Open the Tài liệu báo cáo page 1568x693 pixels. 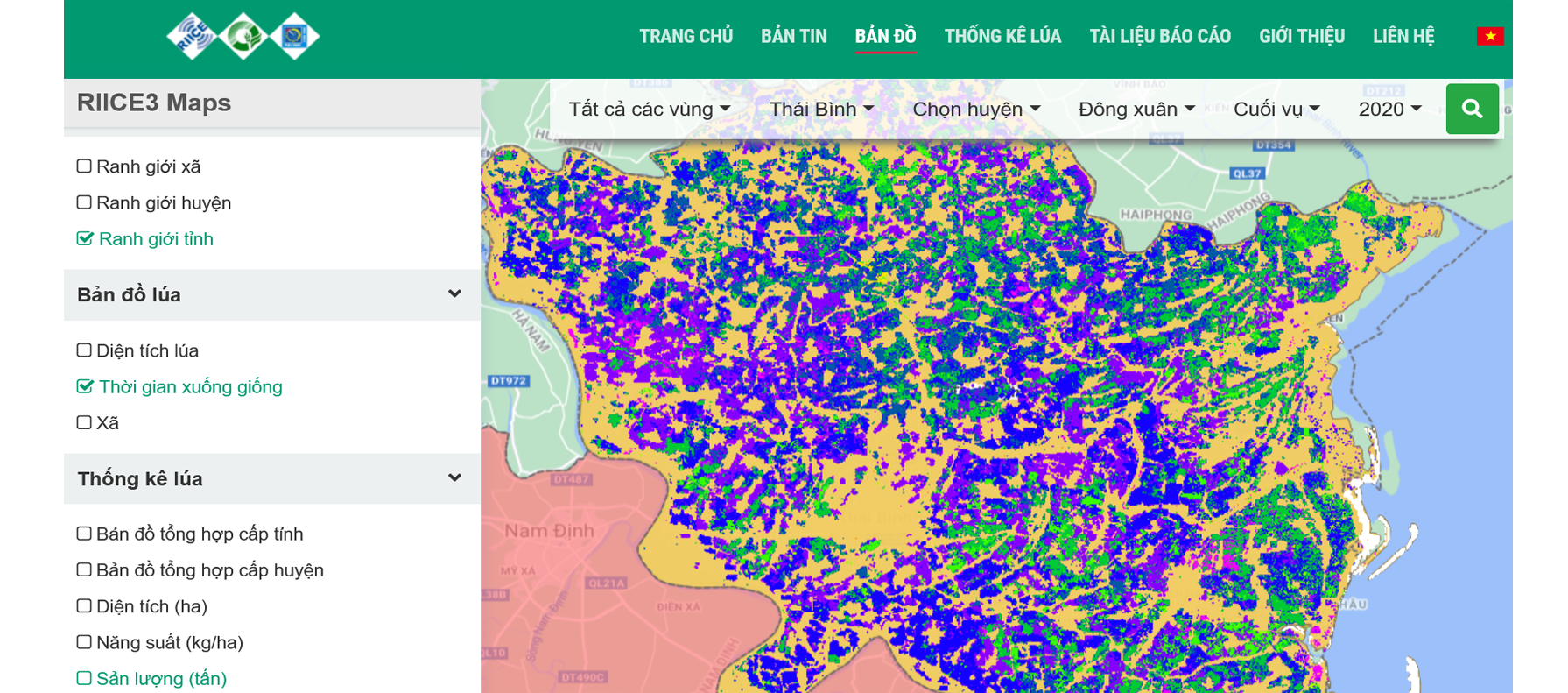coord(1159,37)
